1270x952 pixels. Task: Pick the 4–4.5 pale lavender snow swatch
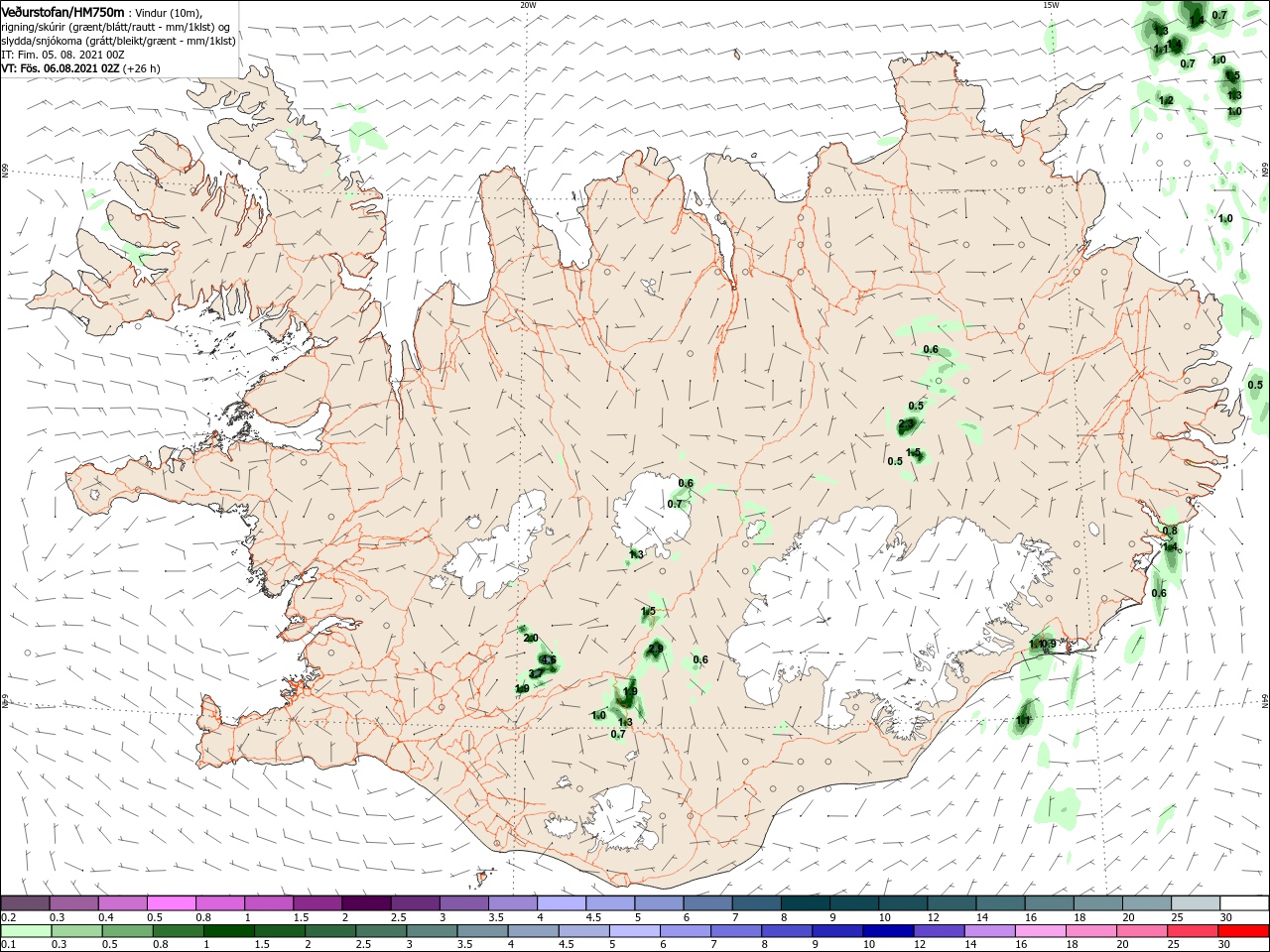pyautogui.click(x=561, y=903)
